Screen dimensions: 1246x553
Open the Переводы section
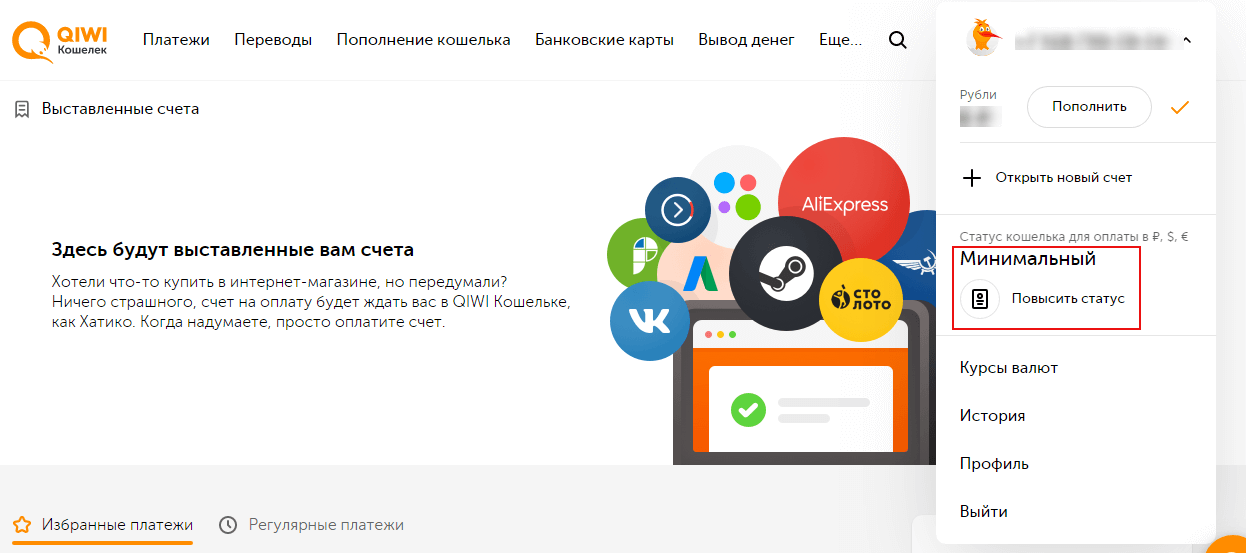point(273,40)
